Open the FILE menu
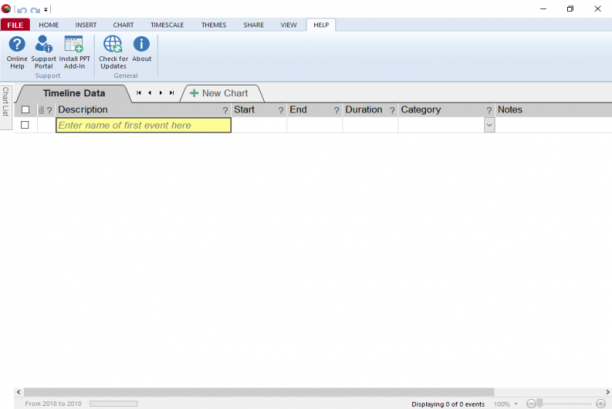 pyautogui.click(x=15, y=25)
